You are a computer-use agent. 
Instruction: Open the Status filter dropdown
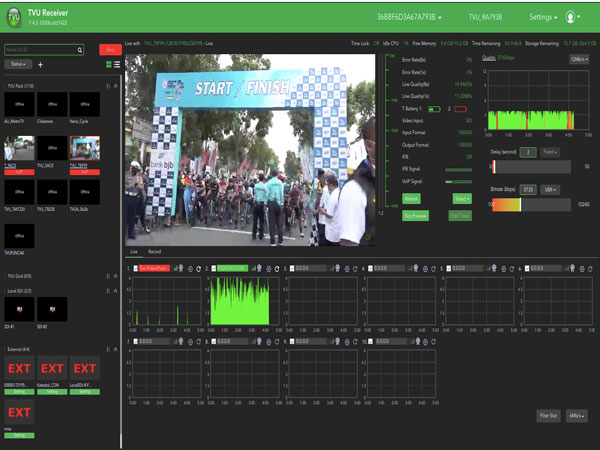pos(18,64)
